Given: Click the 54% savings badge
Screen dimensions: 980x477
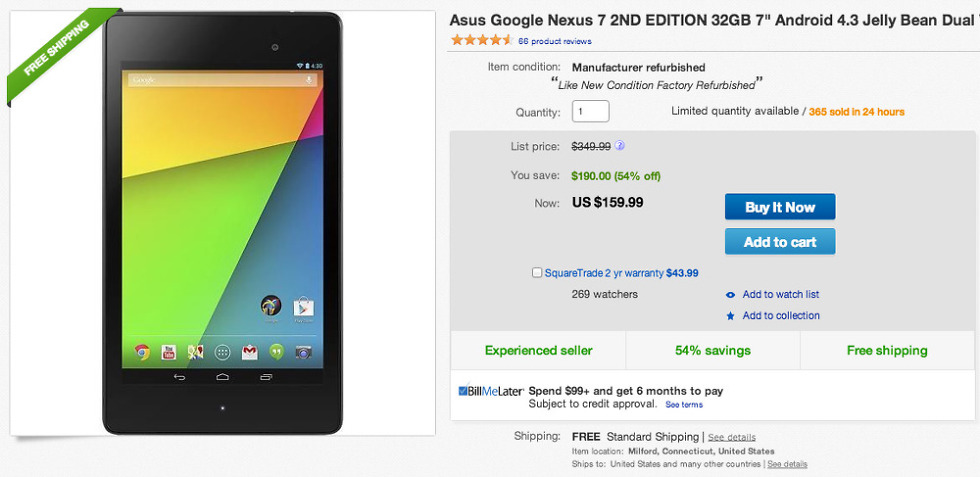Looking at the screenshot, I should 713,351.
